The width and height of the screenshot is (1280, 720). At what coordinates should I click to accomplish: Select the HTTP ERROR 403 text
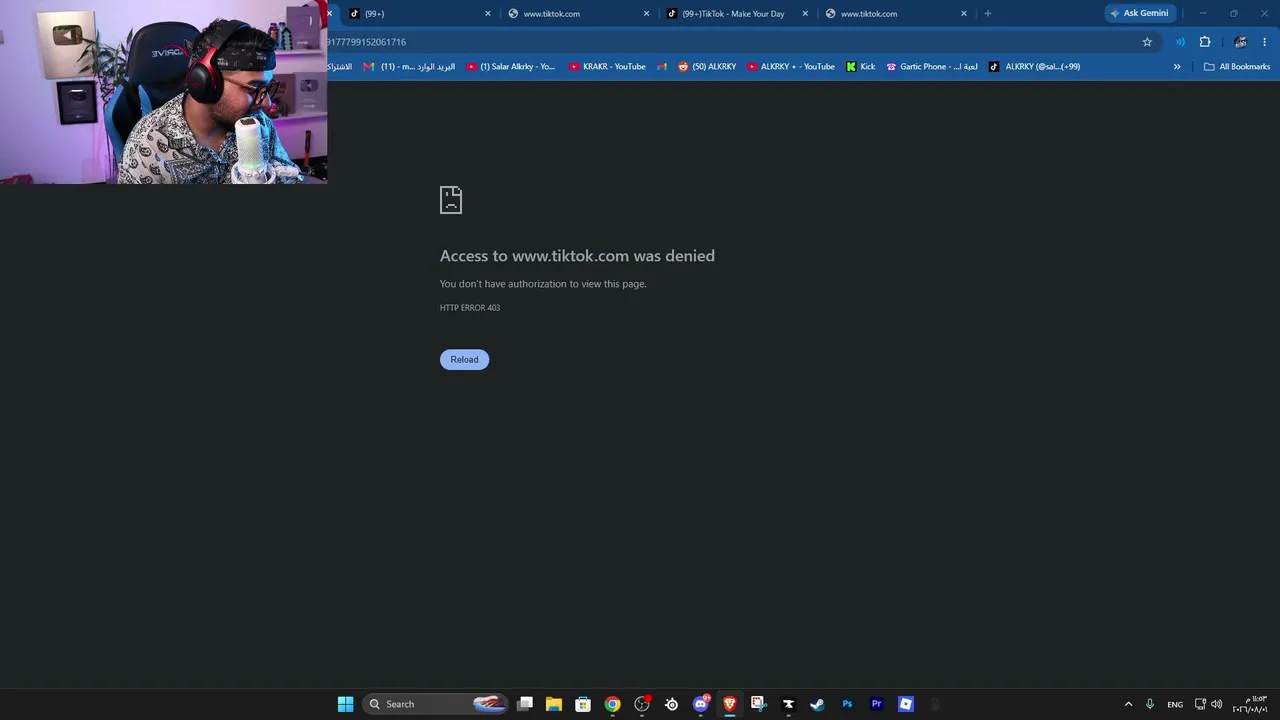(470, 308)
